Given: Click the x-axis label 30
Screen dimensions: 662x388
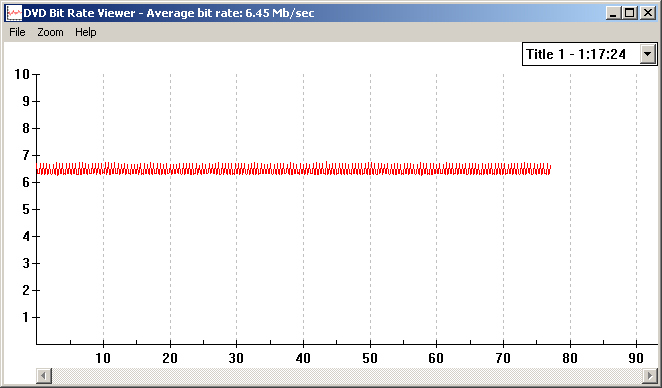Looking at the screenshot, I should (x=236, y=358).
